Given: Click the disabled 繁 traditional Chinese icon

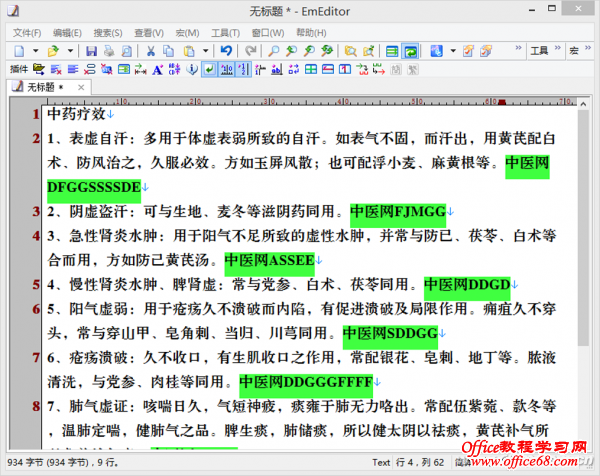Looking at the screenshot, I should [x=412, y=70].
